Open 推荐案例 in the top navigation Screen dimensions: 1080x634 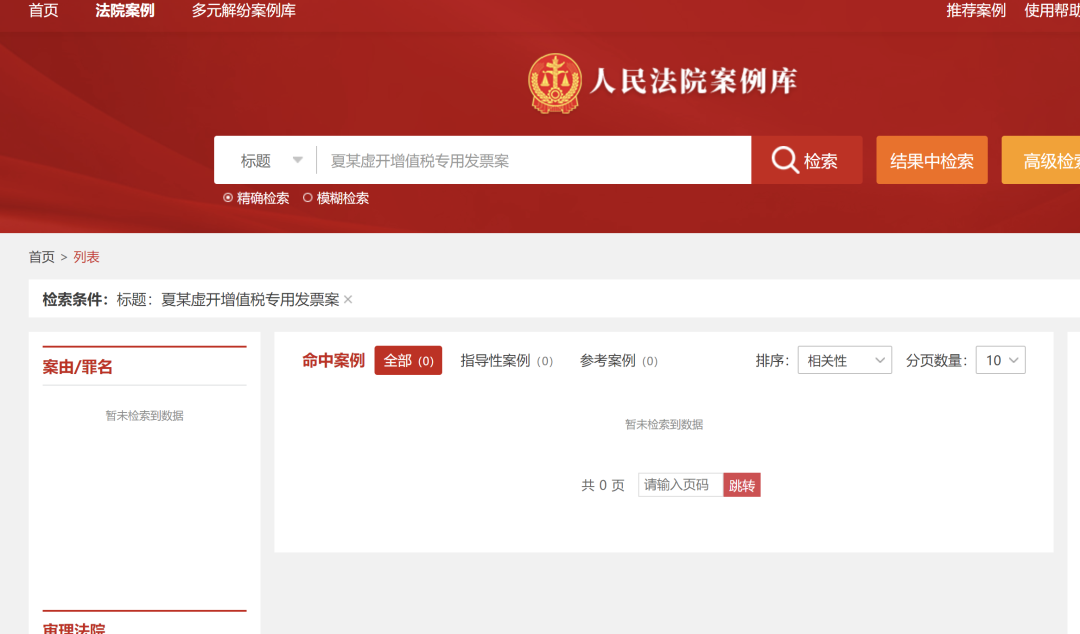pyautogui.click(x=976, y=11)
